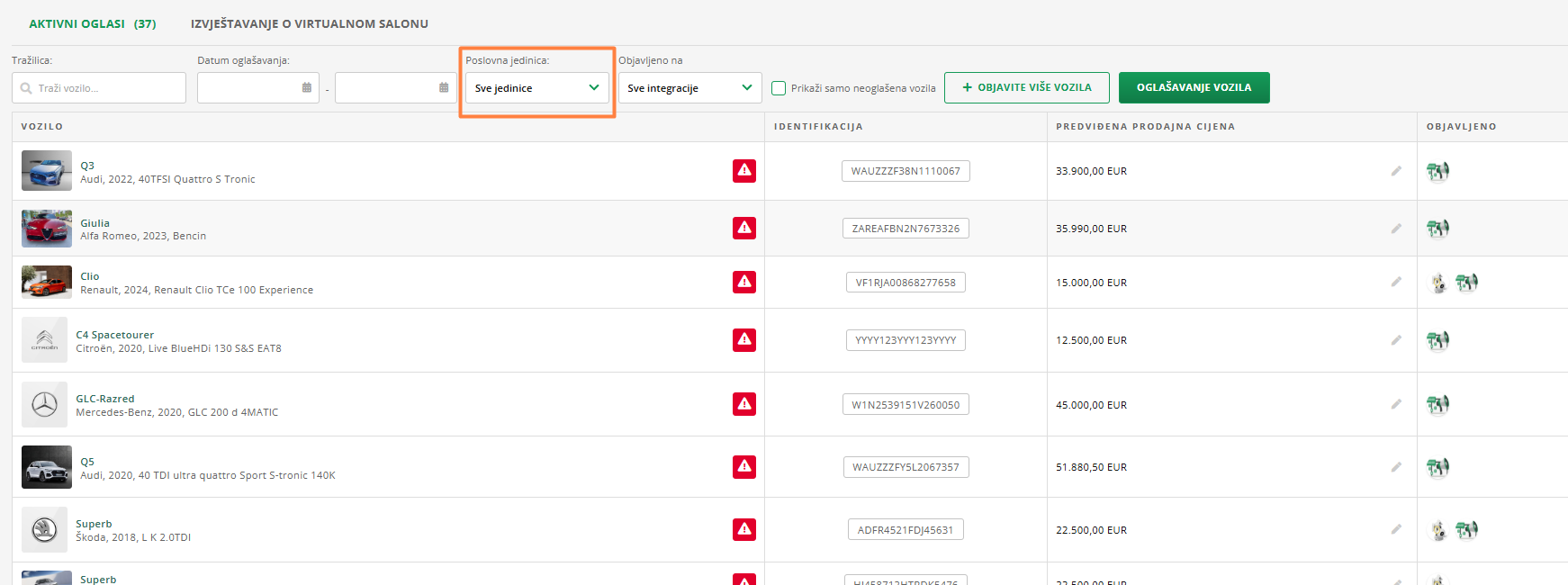Open warning icon for Giulia row

(744, 228)
